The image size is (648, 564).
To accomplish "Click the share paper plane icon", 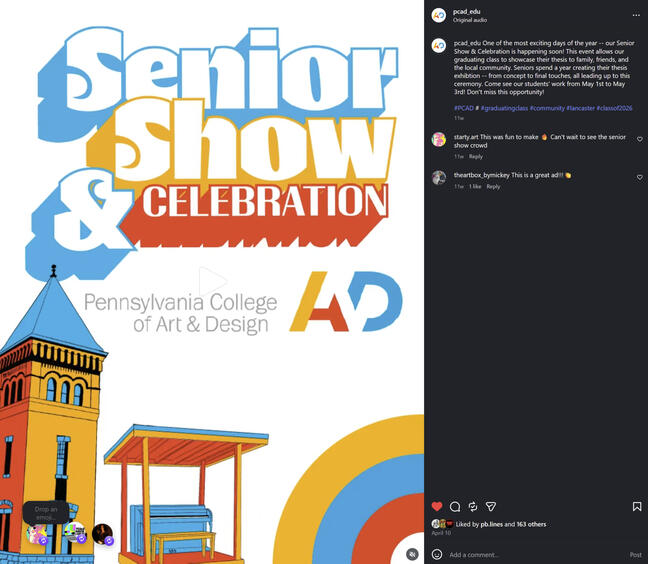I will pyautogui.click(x=491, y=506).
